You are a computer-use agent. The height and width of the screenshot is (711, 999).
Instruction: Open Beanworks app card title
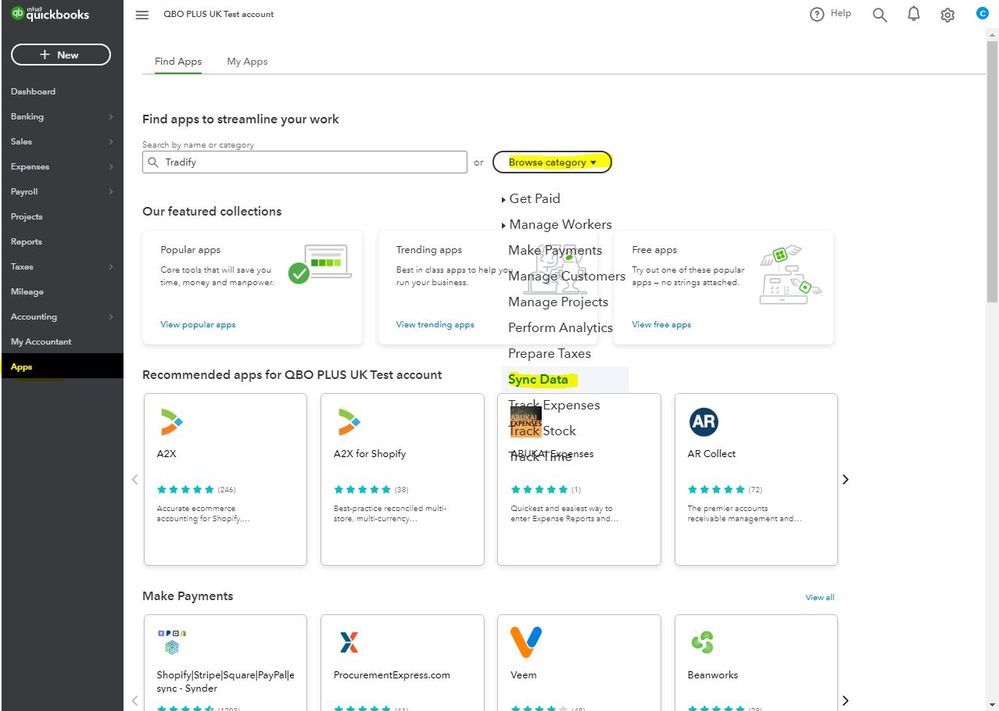[x=712, y=675]
